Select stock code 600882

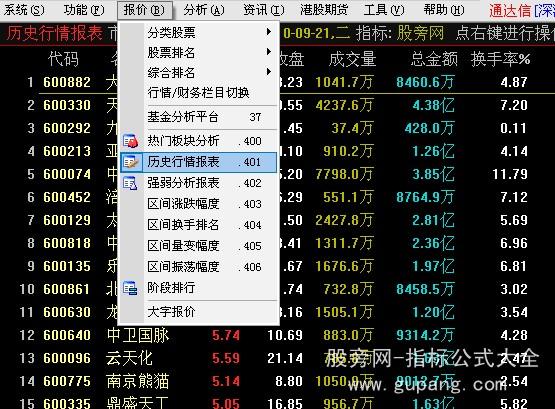coord(67,82)
